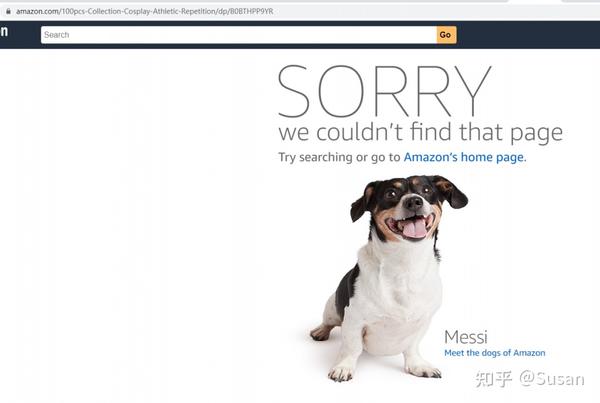Click the Zhihu watermark logo characters
The width and height of the screenshot is (600, 403).
click(494, 379)
